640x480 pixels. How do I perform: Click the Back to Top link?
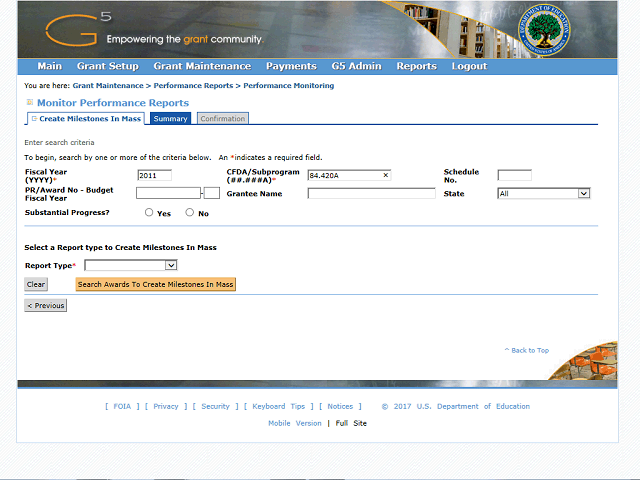(527, 350)
